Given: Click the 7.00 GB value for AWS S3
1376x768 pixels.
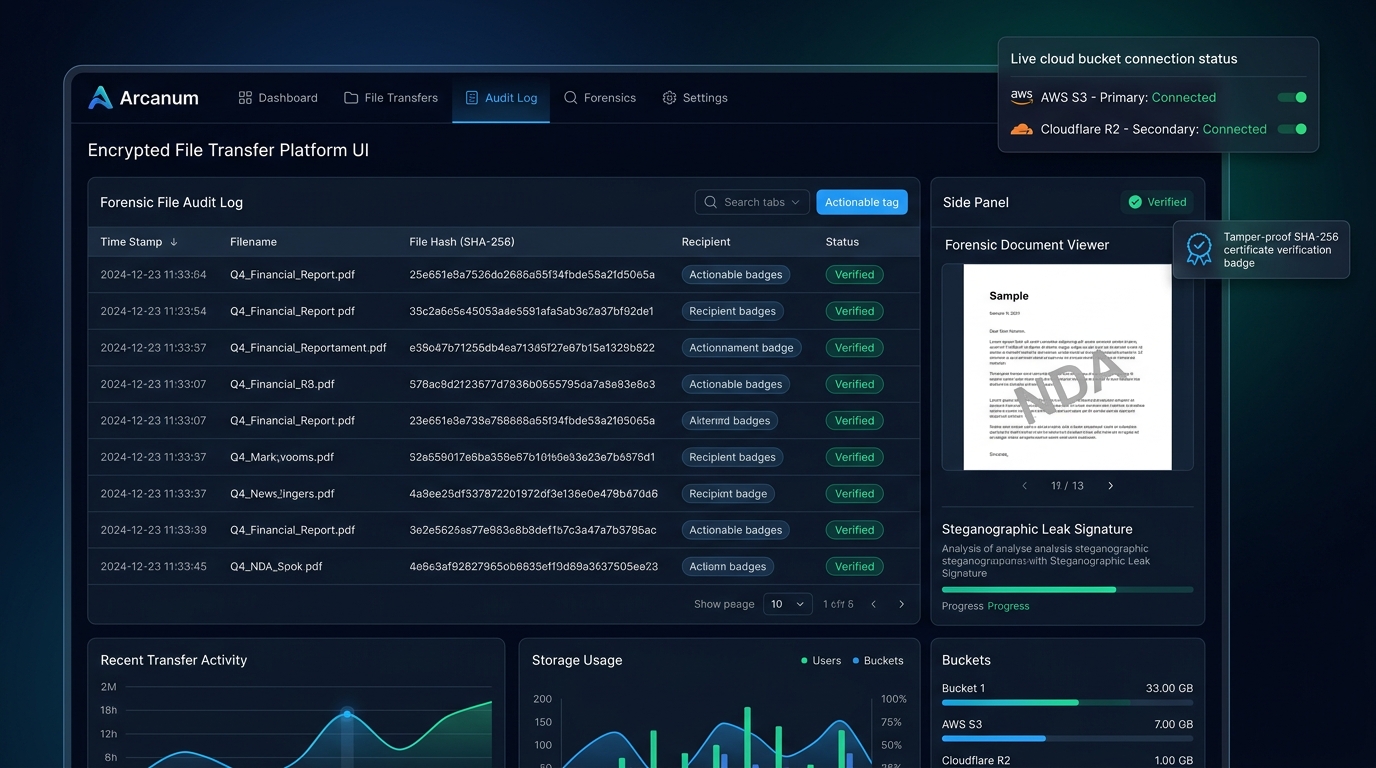Looking at the screenshot, I should click(x=1173, y=725).
